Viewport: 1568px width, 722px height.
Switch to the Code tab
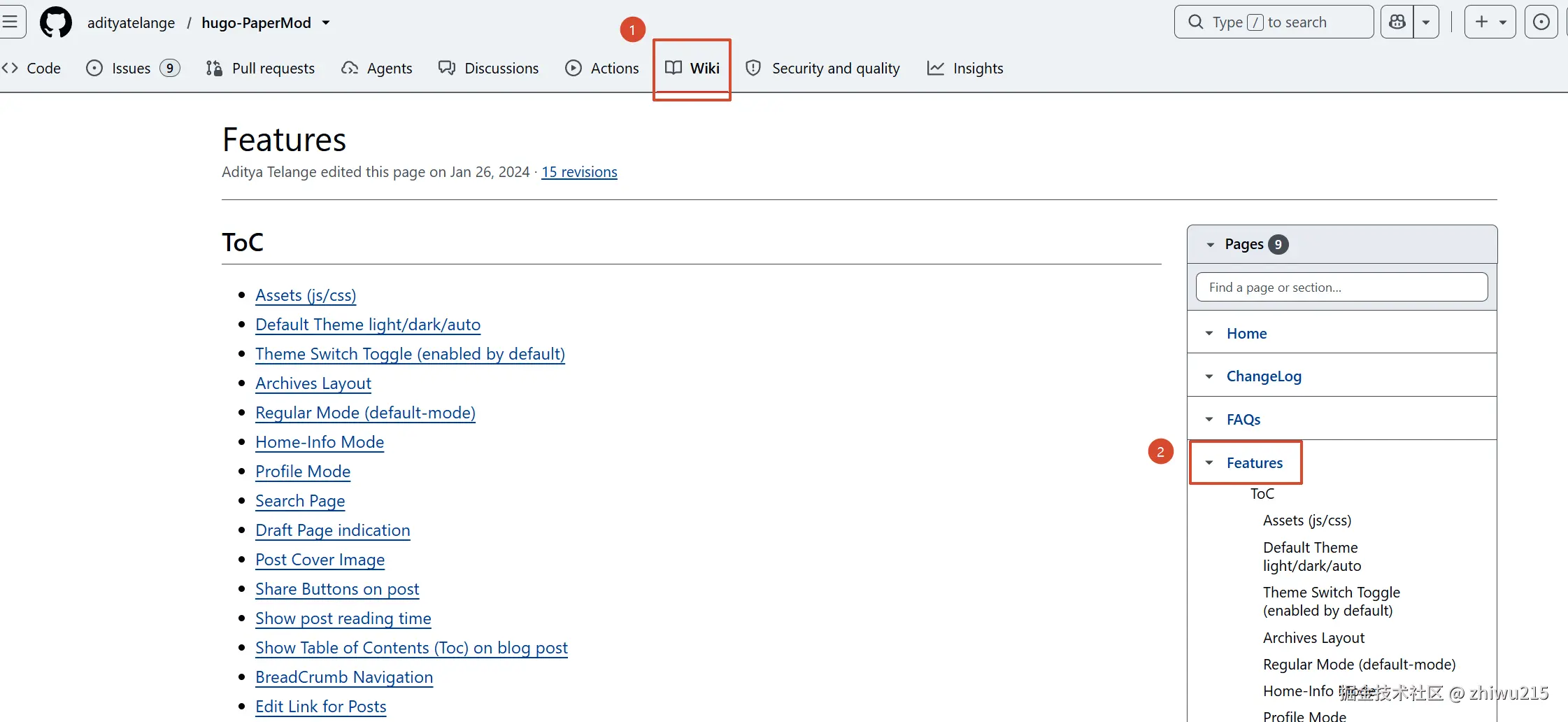[x=31, y=69]
